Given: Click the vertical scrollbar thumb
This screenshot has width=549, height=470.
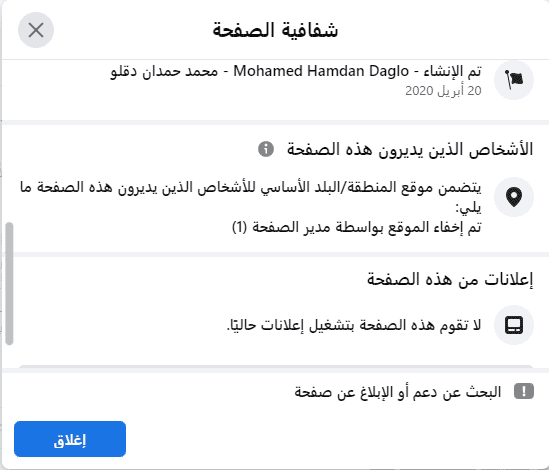Looking at the screenshot, I should tap(9, 284).
